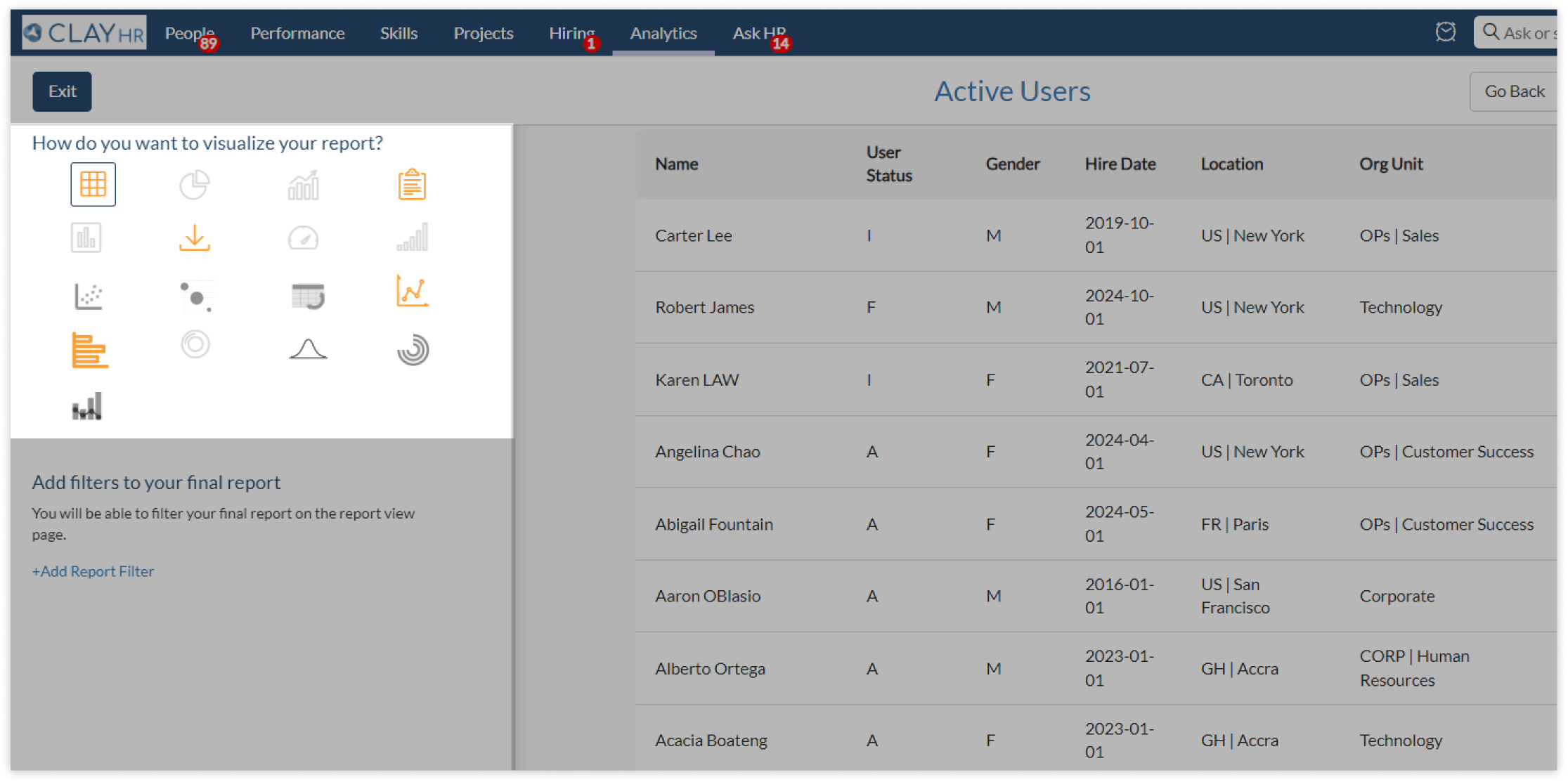Viewport: 1568px width, 782px height.
Task: Select the framed column chart icon
Action: (x=86, y=237)
